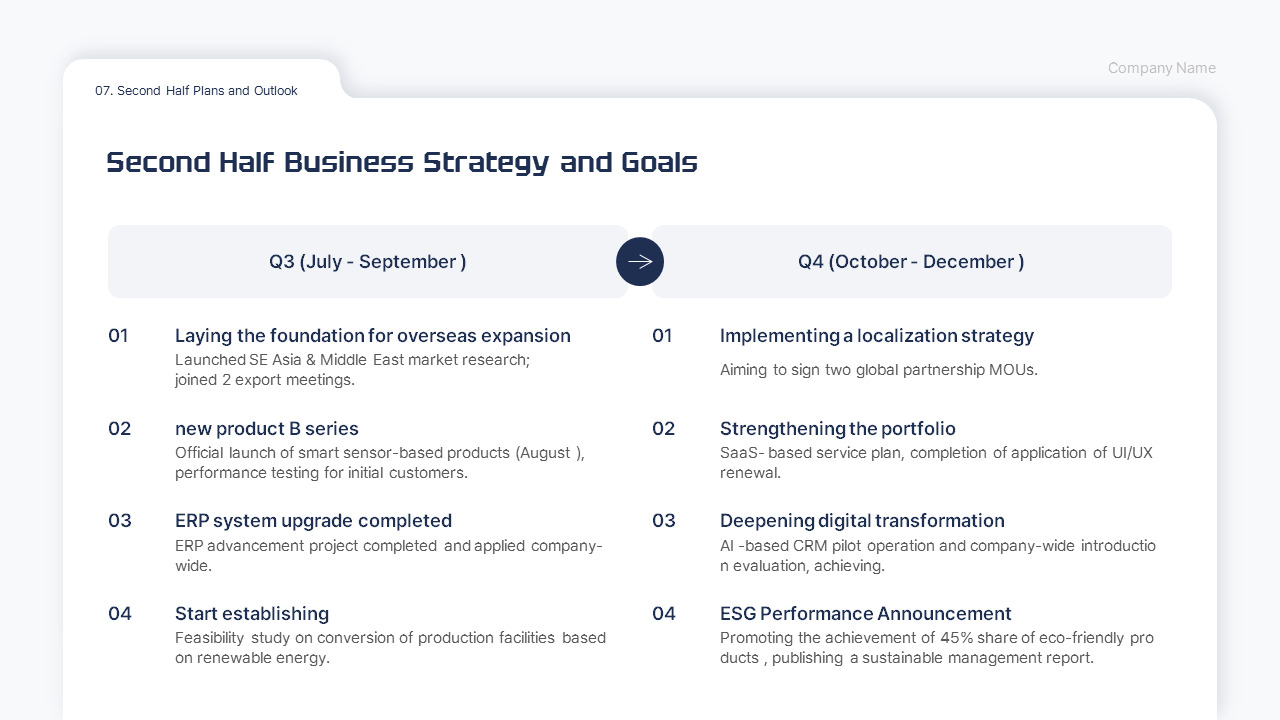Click 'Implementing a localization strategy' heading

click(876, 336)
